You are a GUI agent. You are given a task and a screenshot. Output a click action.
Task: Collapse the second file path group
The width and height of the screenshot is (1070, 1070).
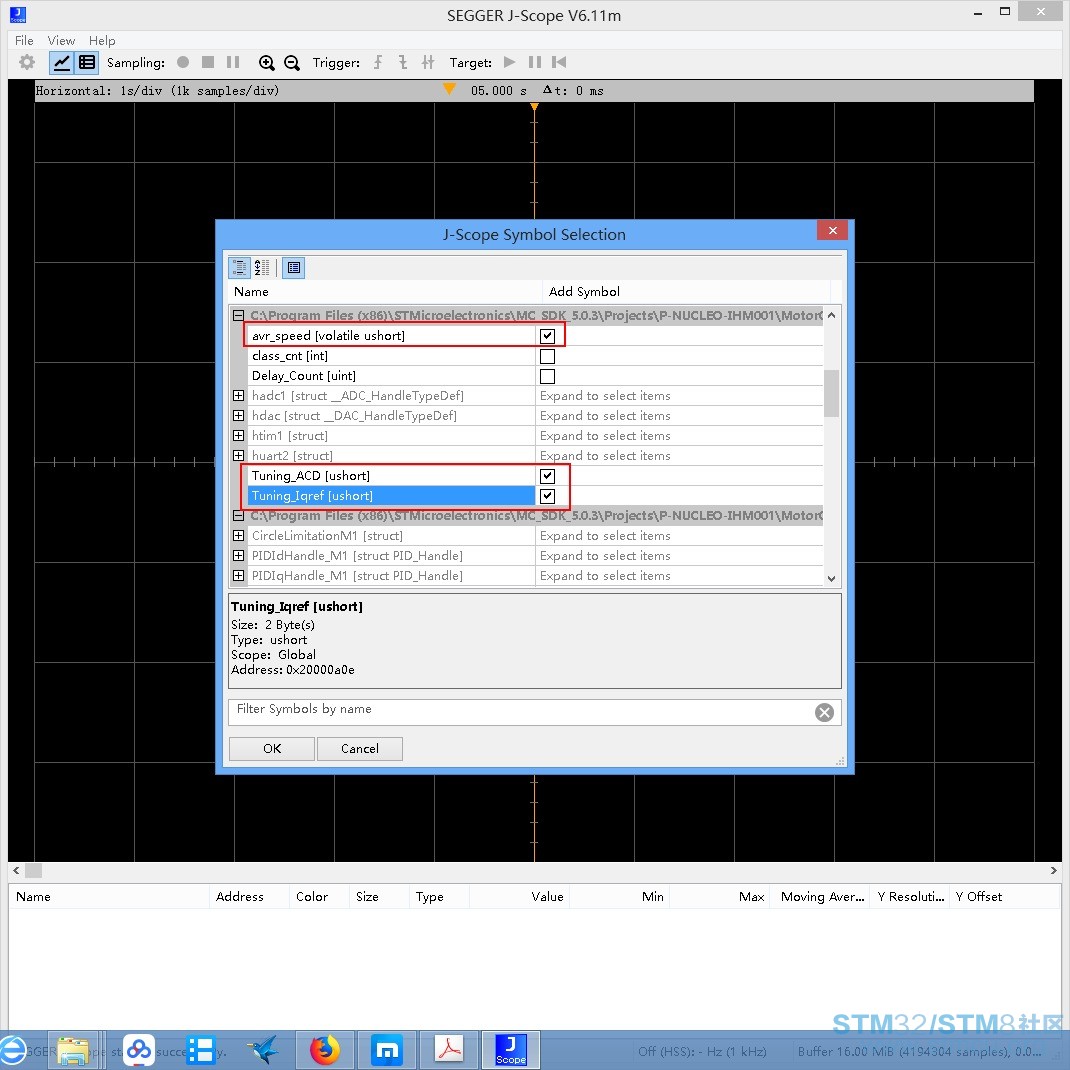[x=238, y=516]
